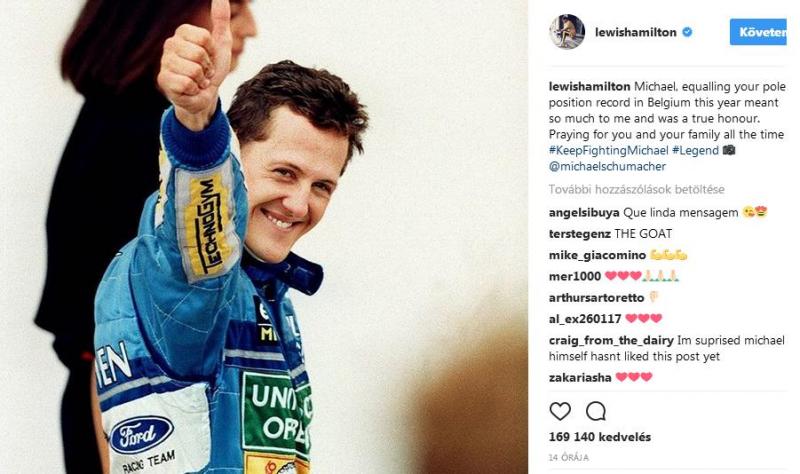This screenshot has height=474, width=800.
Task: Open the #KeepFightingMichael hashtag
Action: coord(608,151)
